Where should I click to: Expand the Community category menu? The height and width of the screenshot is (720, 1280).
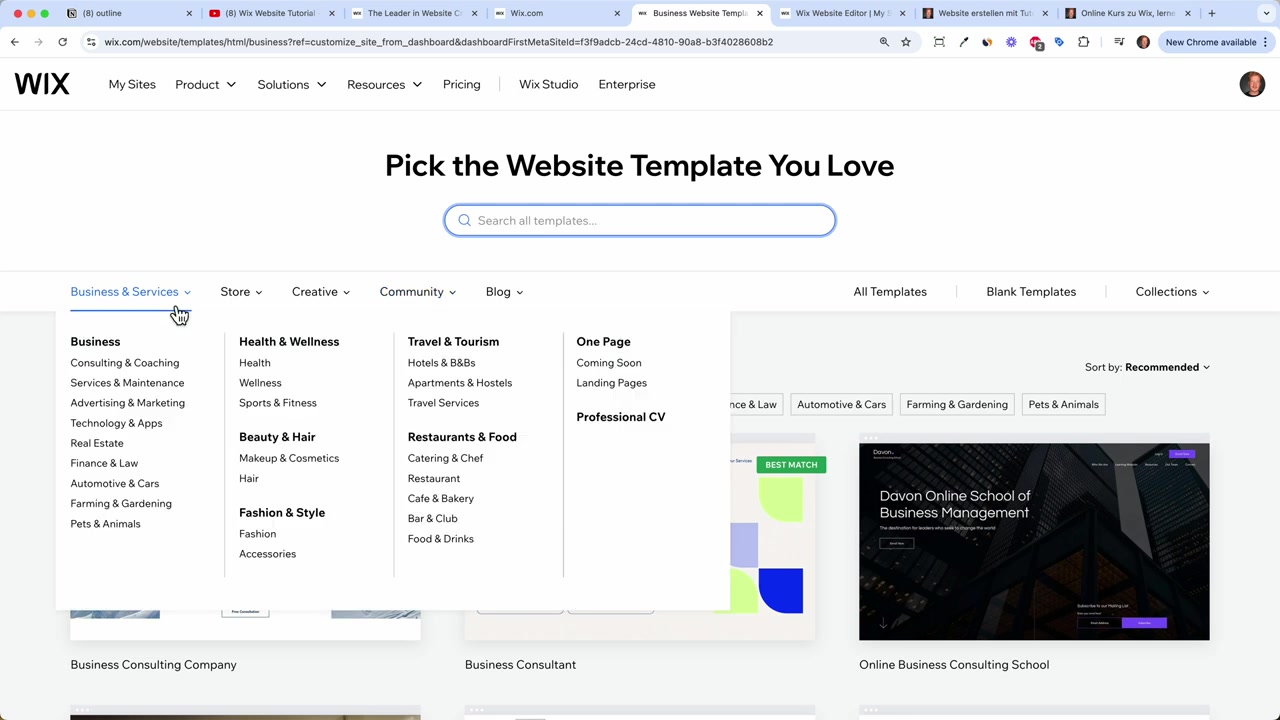pyautogui.click(x=418, y=292)
